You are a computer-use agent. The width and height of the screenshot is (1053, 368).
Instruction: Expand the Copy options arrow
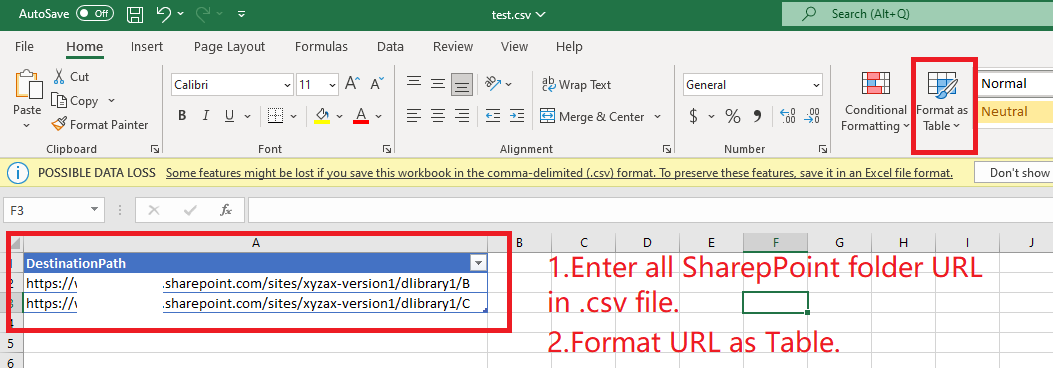coord(111,101)
